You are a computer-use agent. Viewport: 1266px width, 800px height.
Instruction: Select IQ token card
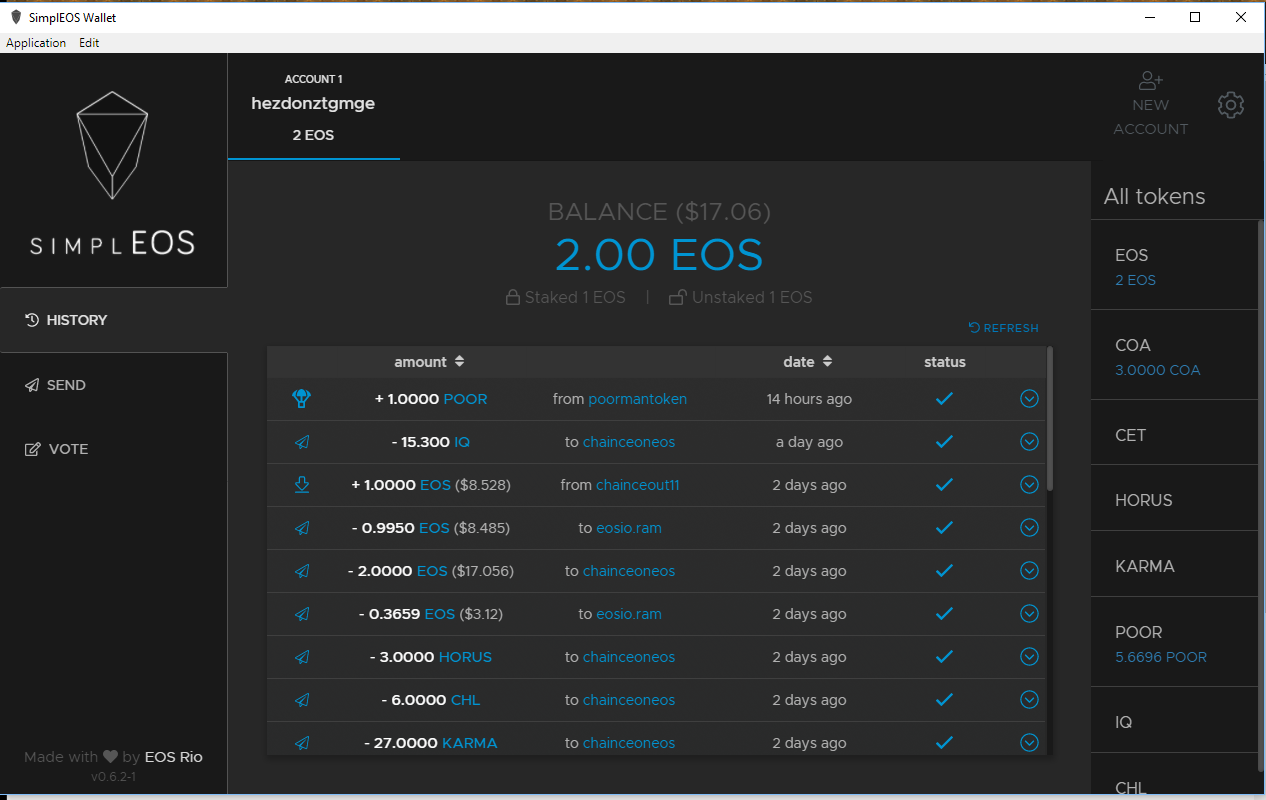[x=1174, y=720]
